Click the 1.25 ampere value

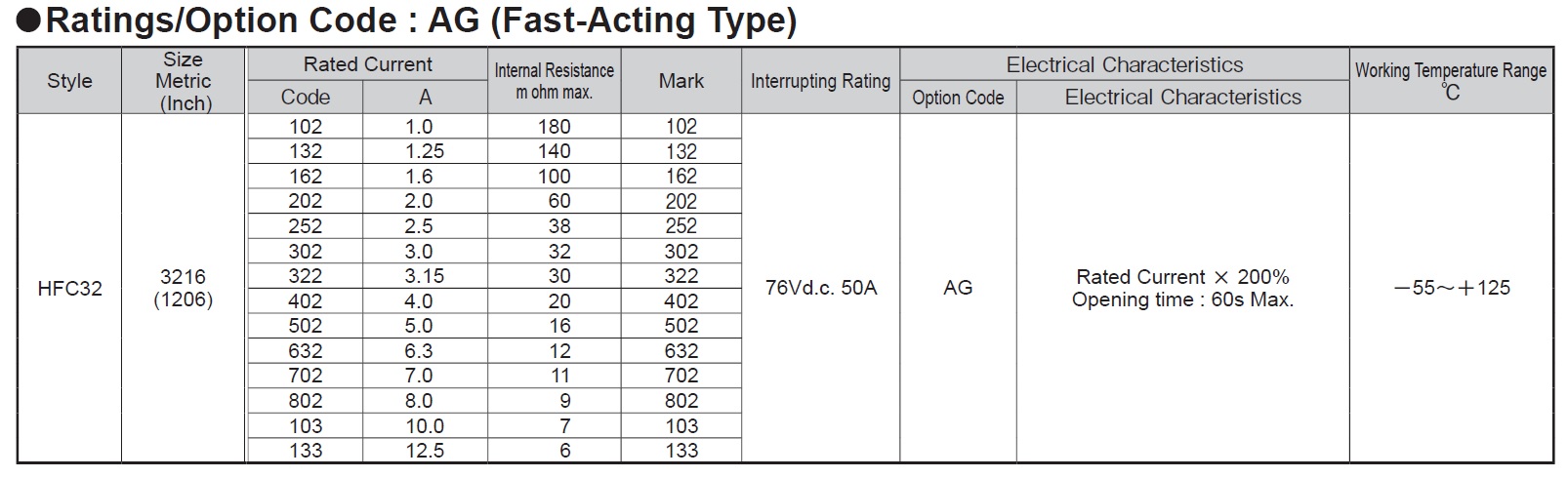pos(425,151)
